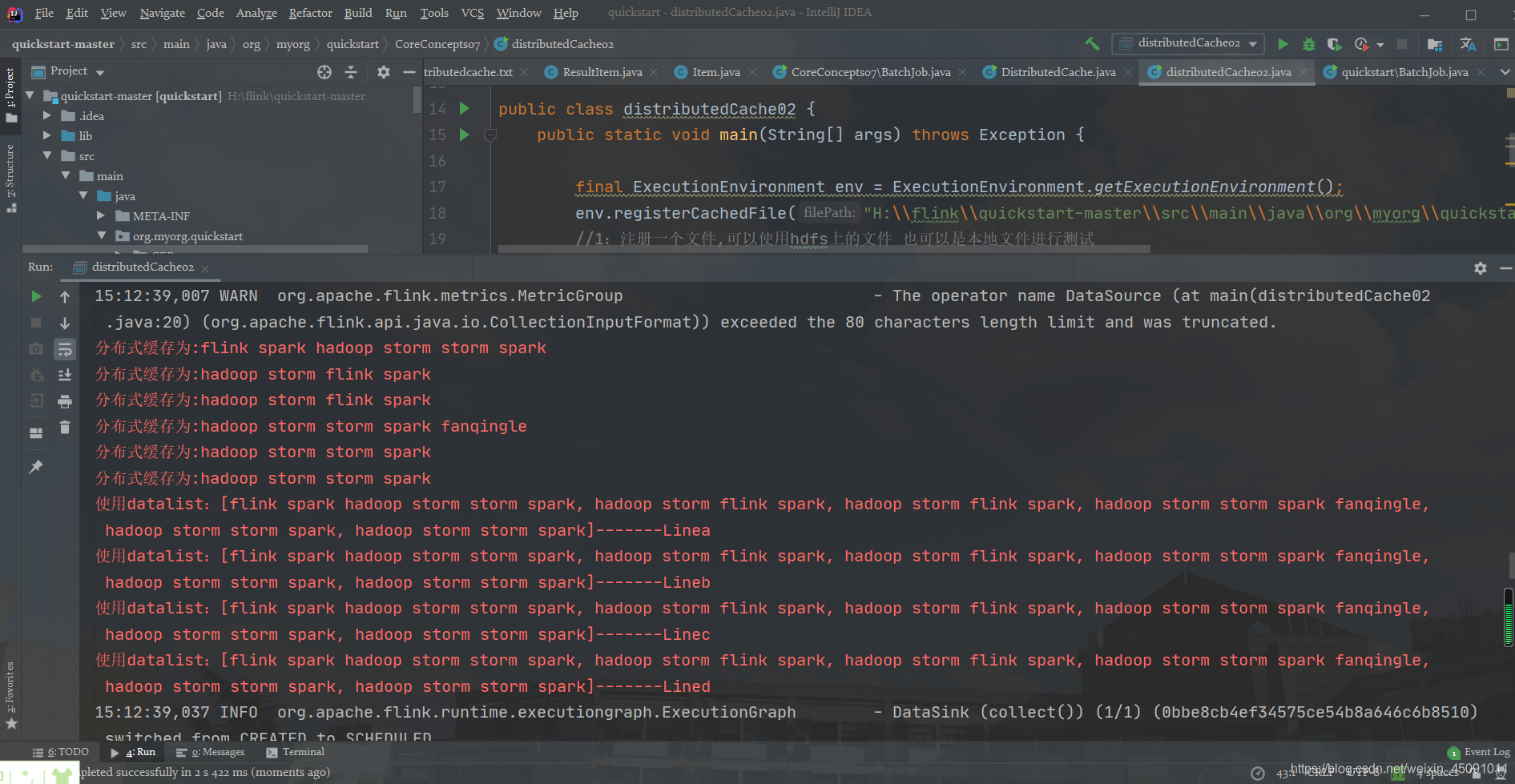This screenshot has height=784, width=1515.
Task: Click the Translate toolbar icon
Action: pyautogui.click(x=1468, y=44)
